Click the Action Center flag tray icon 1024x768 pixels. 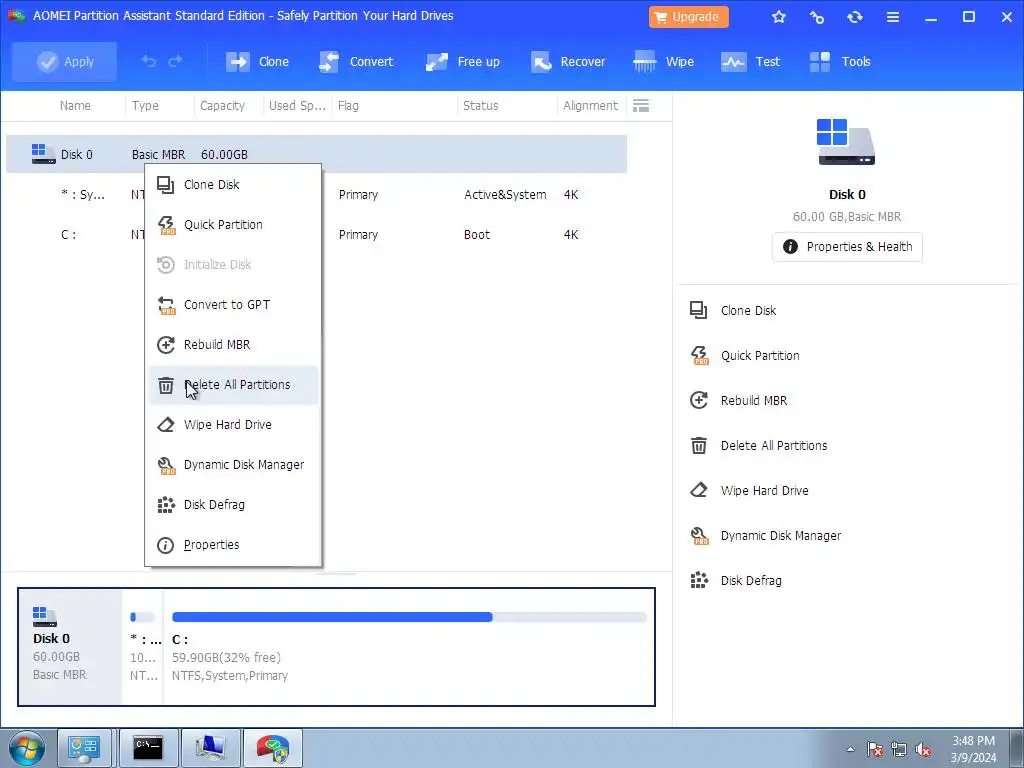875,749
